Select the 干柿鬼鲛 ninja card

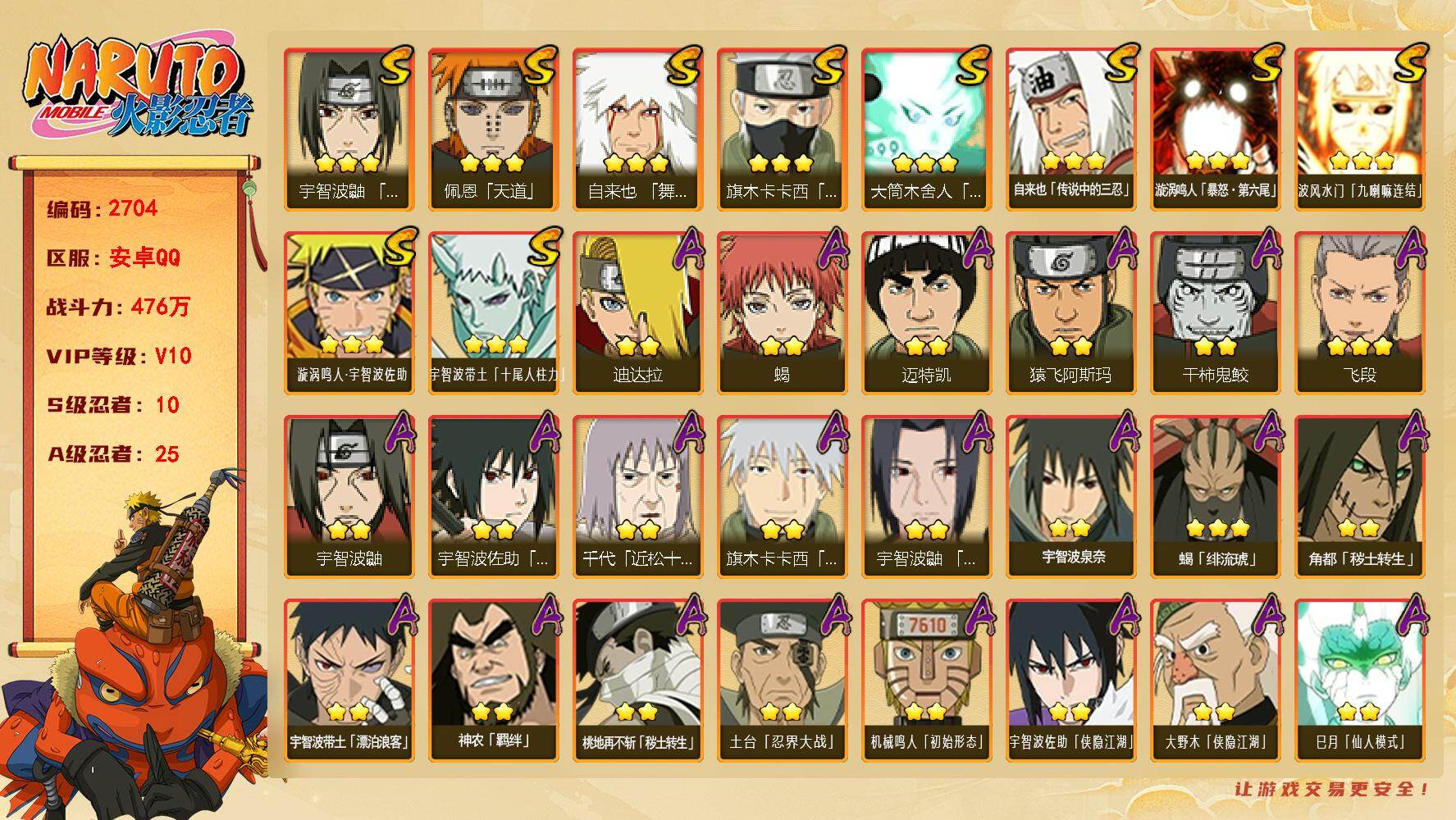click(1215, 313)
